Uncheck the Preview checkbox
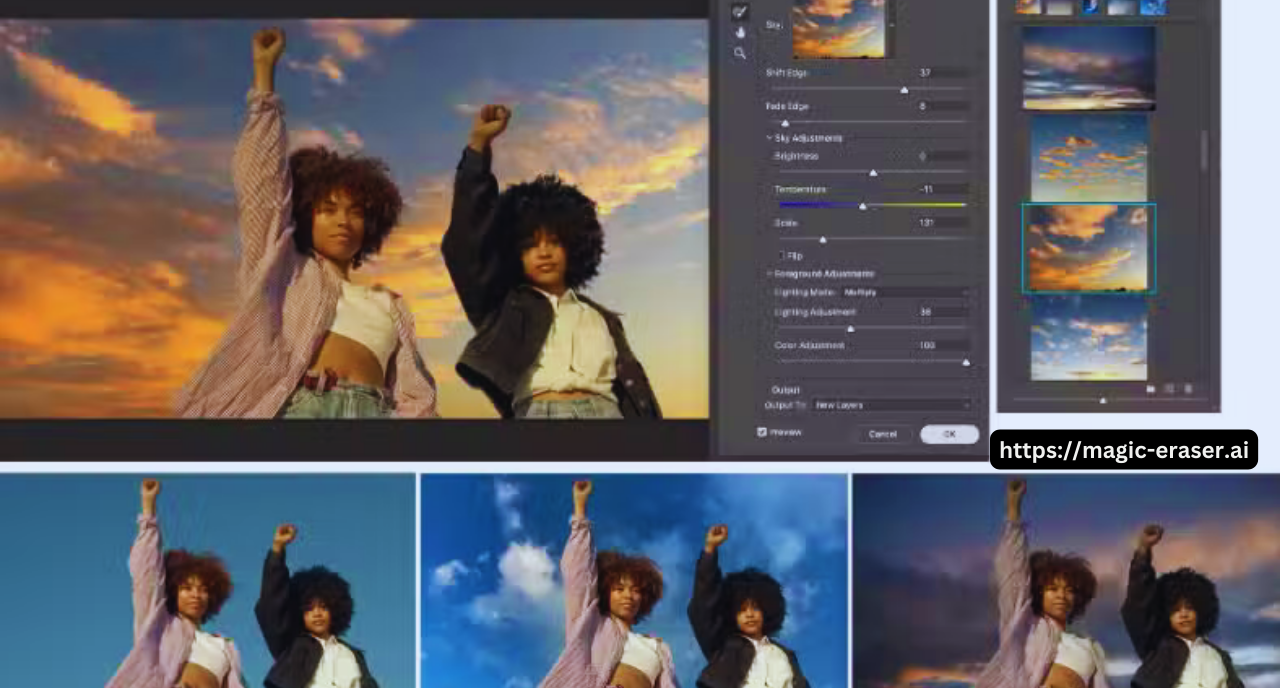 pyautogui.click(x=762, y=432)
